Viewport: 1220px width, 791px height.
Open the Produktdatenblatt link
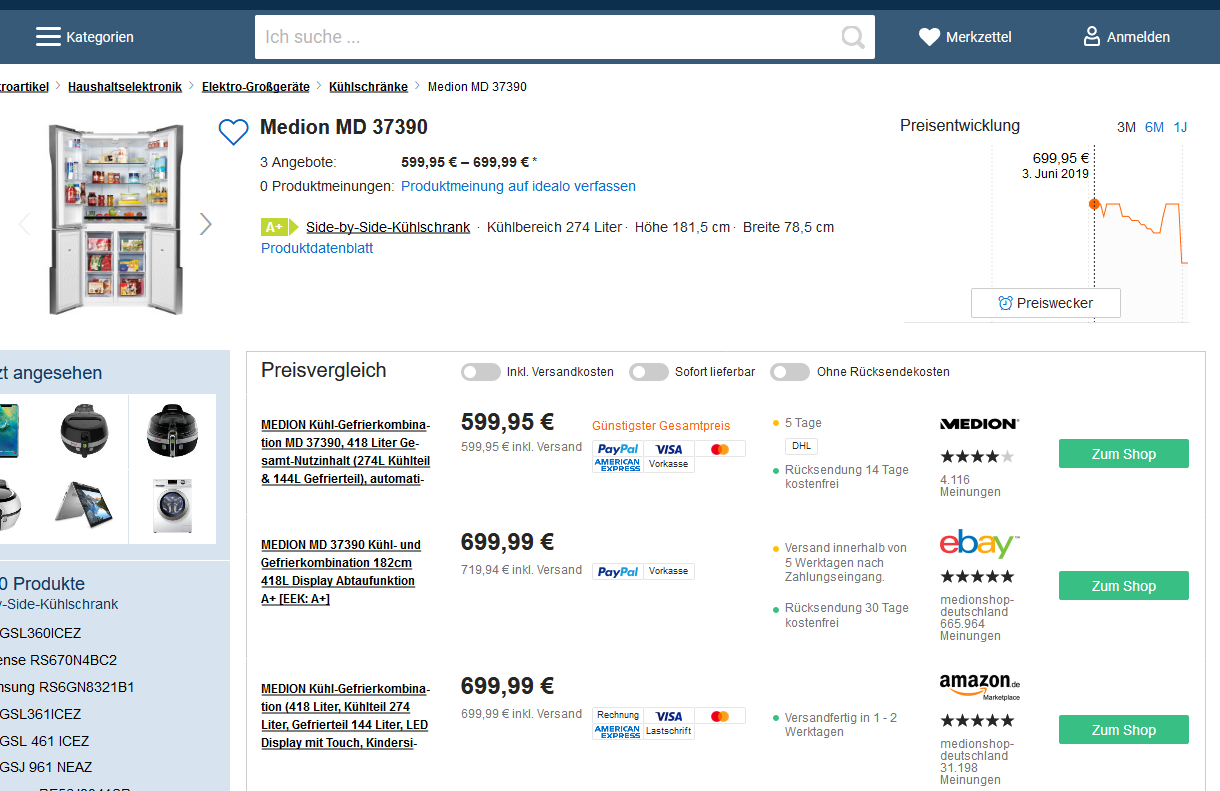[317, 248]
